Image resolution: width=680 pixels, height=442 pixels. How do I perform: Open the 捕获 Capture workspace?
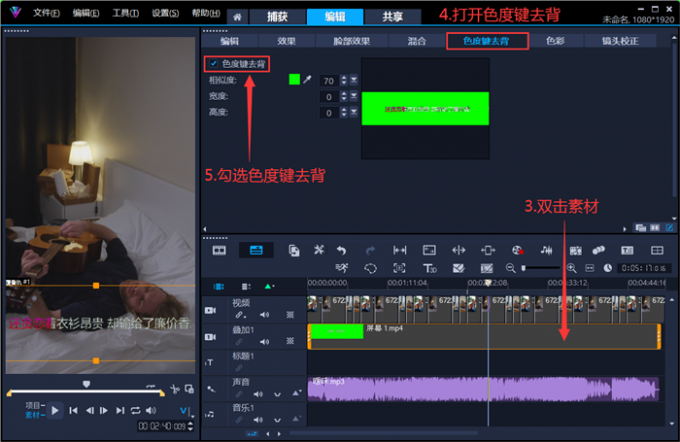point(277,17)
